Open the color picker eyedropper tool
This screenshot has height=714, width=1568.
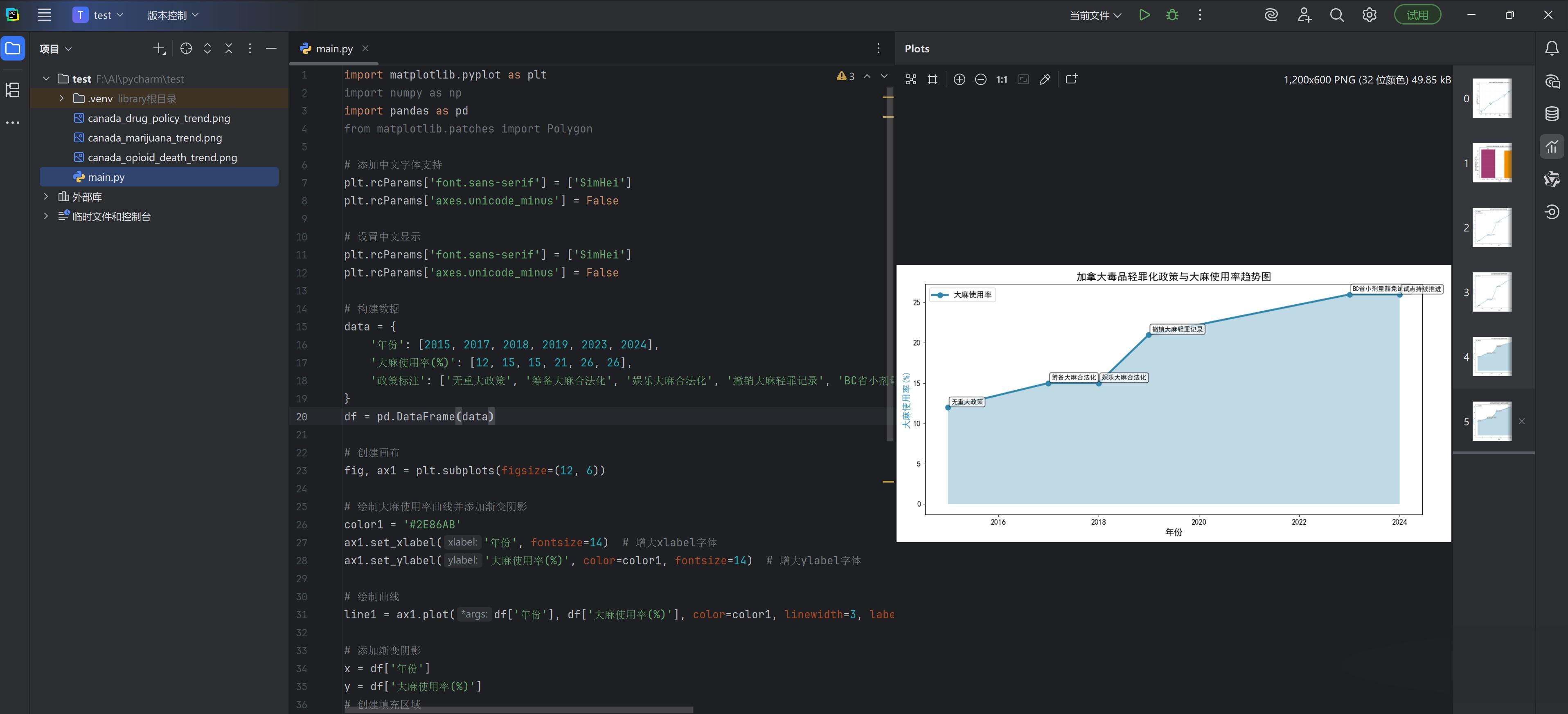1045,80
